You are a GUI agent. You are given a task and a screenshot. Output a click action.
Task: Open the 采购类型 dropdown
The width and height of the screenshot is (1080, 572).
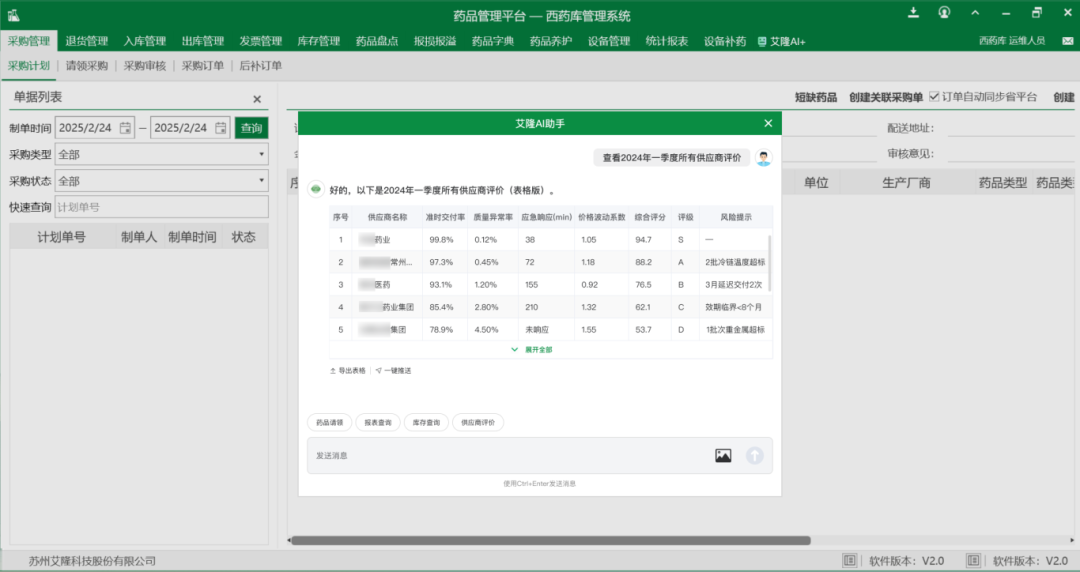coord(162,155)
